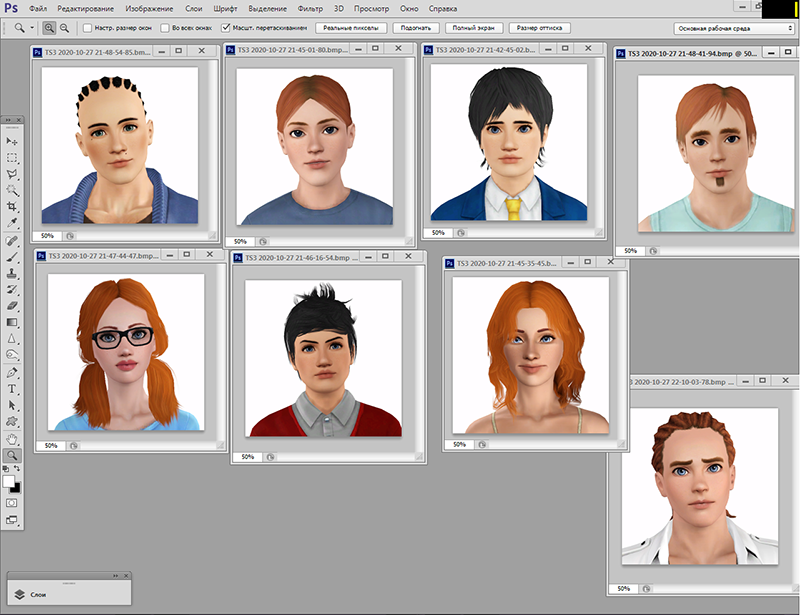Viewport: 800px width, 615px height.
Task: Open the Просмотр menu
Action: pos(371,9)
